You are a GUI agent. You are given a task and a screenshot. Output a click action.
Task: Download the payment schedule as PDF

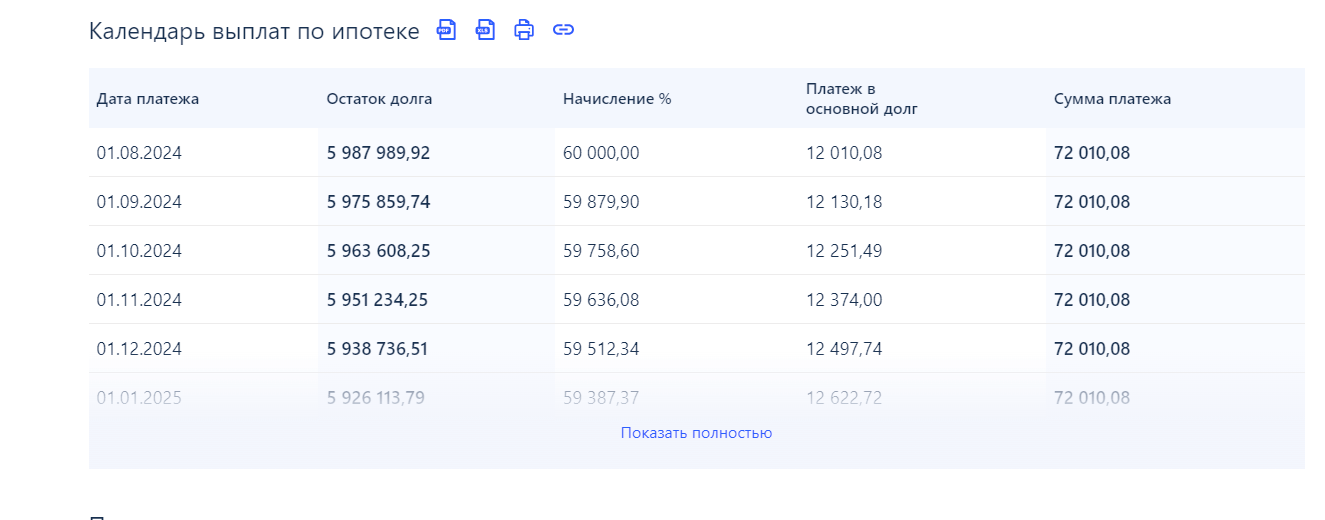pos(446,30)
